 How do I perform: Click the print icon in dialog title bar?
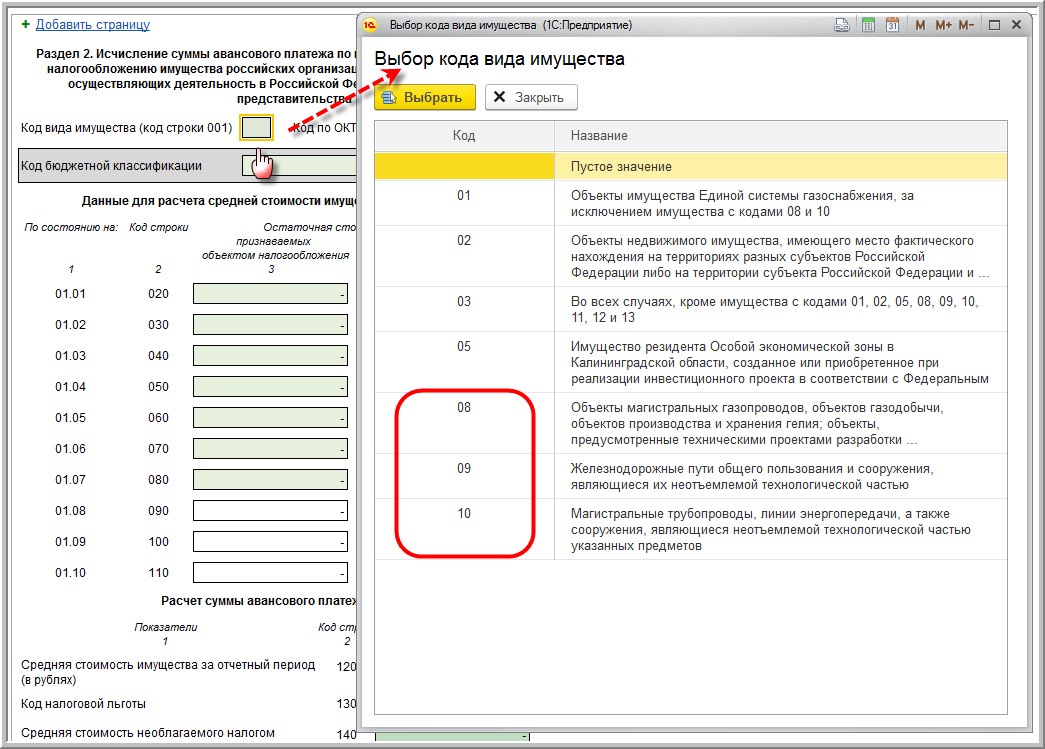point(842,25)
